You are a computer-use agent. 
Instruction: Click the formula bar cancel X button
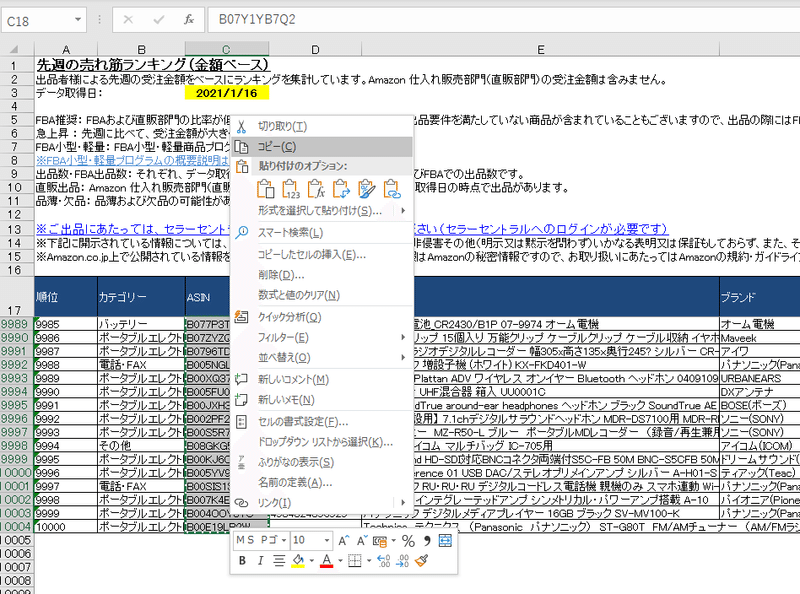[x=128, y=19]
